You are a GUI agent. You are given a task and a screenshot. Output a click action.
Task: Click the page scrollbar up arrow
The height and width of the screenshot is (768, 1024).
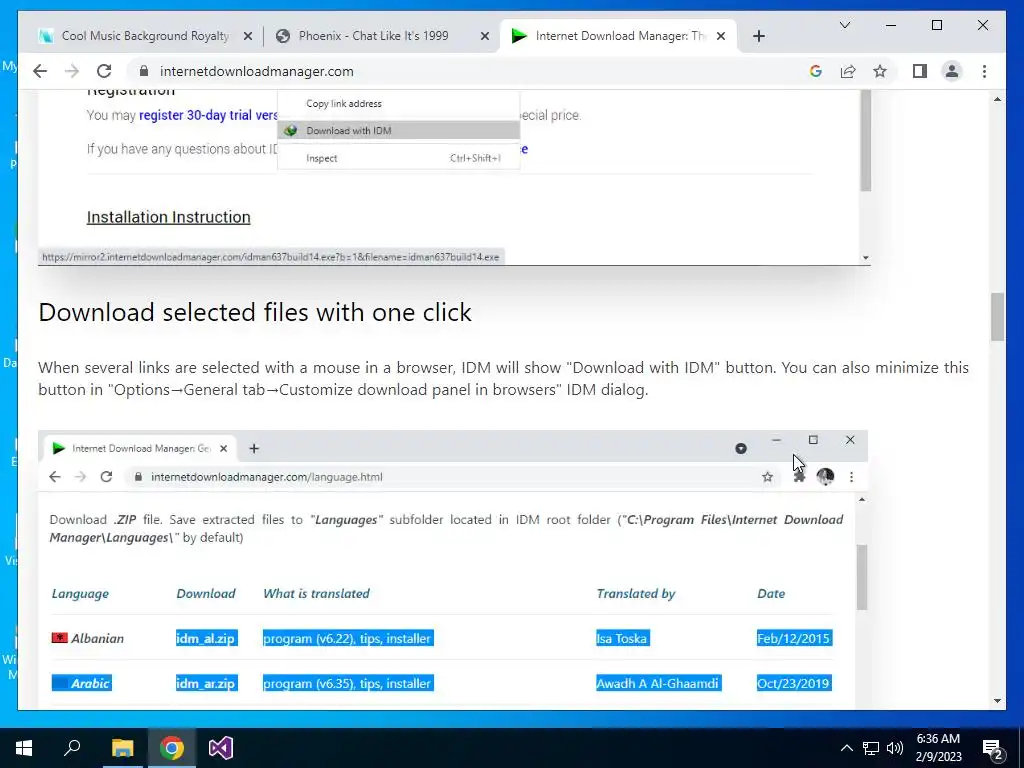click(x=997, y=99)
